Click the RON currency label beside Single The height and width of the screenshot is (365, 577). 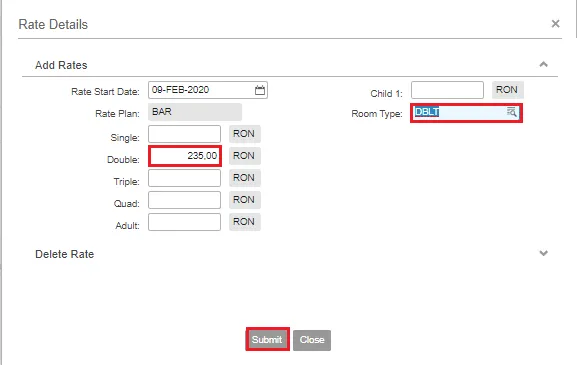244,134
